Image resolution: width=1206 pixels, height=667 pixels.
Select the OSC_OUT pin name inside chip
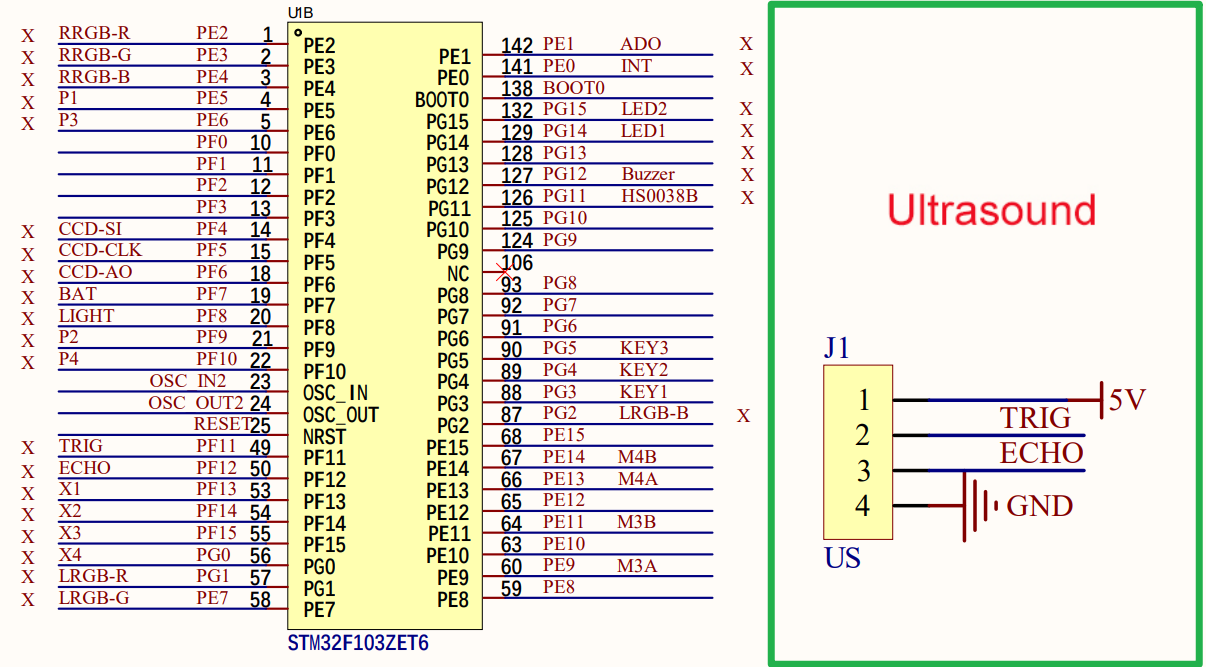341,415
